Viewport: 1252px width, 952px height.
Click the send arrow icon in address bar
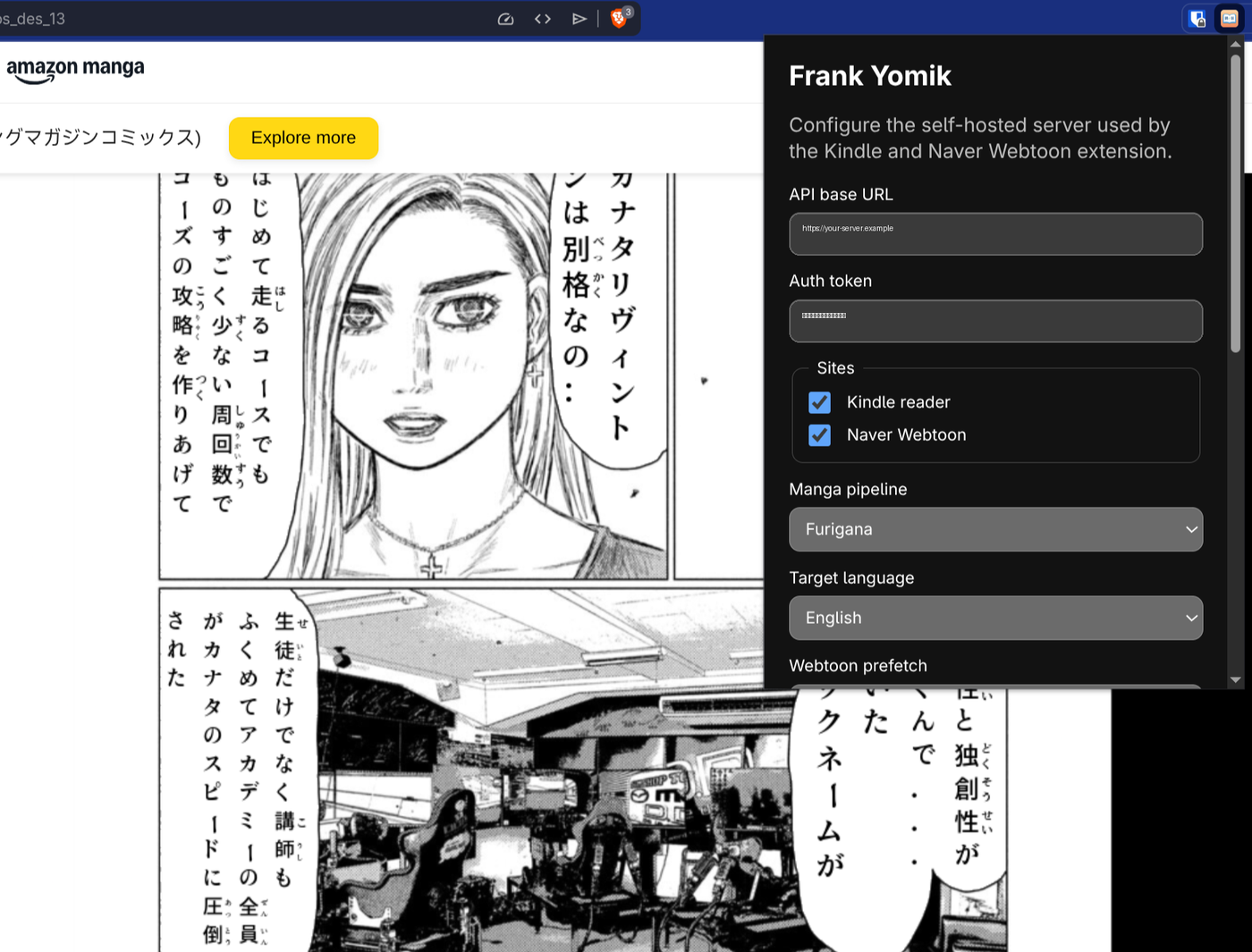579,19
